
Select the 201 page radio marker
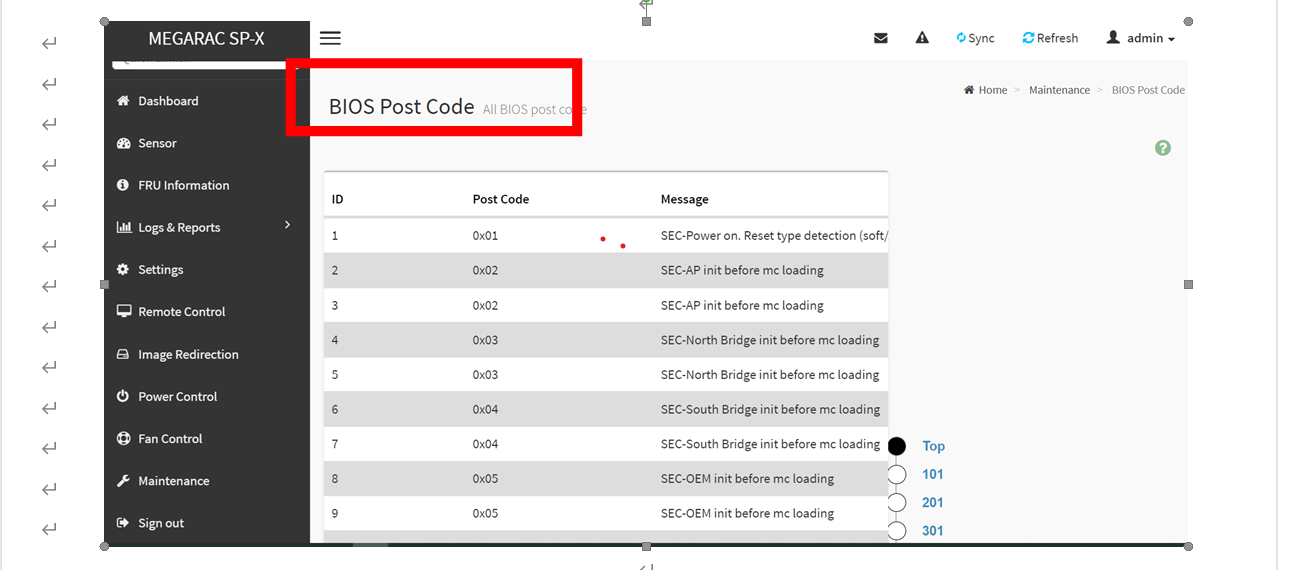point(897,502)
